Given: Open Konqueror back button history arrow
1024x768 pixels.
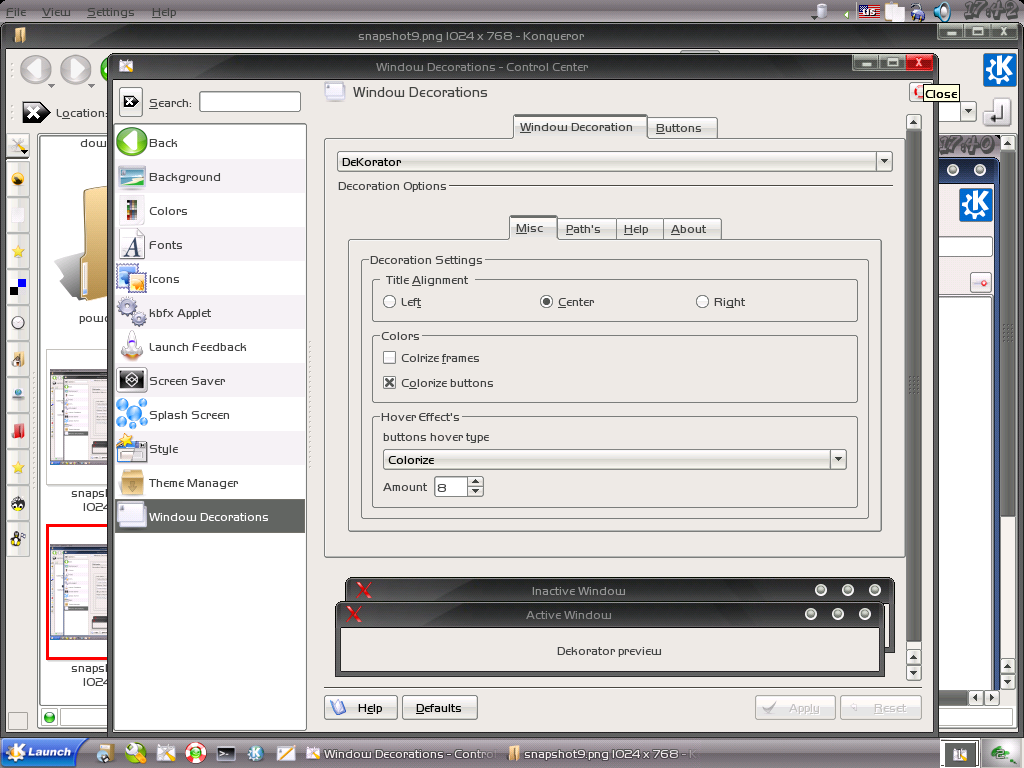Looking at the screenshot, I should click(51, 85).
